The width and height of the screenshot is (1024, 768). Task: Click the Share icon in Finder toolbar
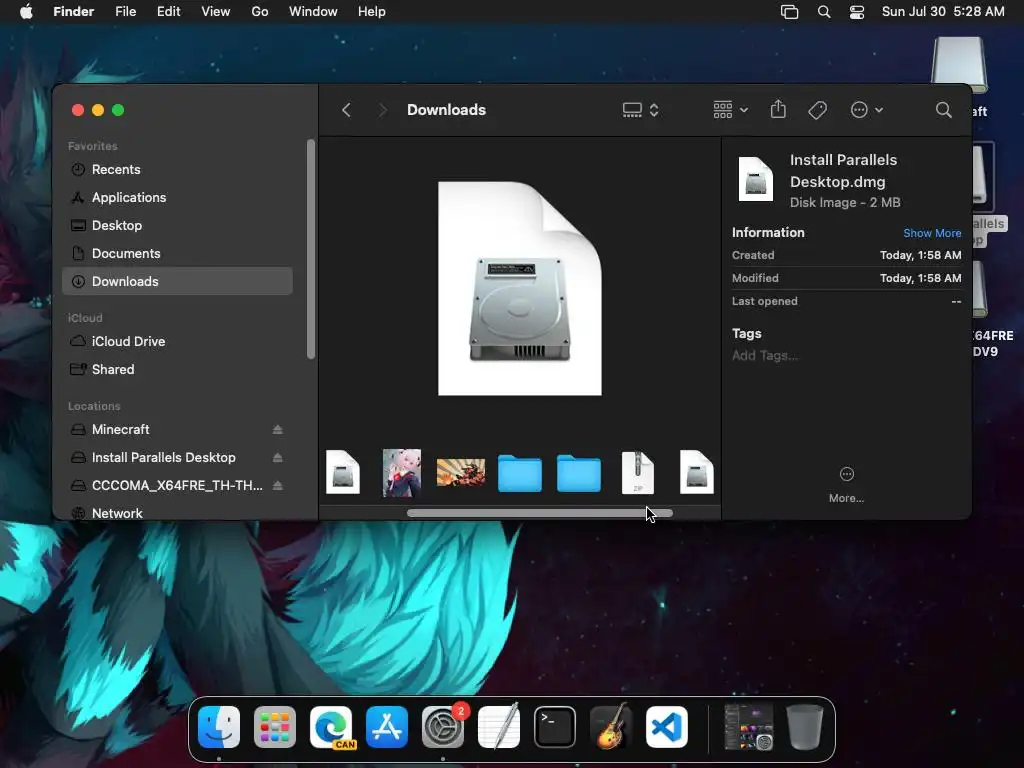pyautogui.click(x=778, y=110)
